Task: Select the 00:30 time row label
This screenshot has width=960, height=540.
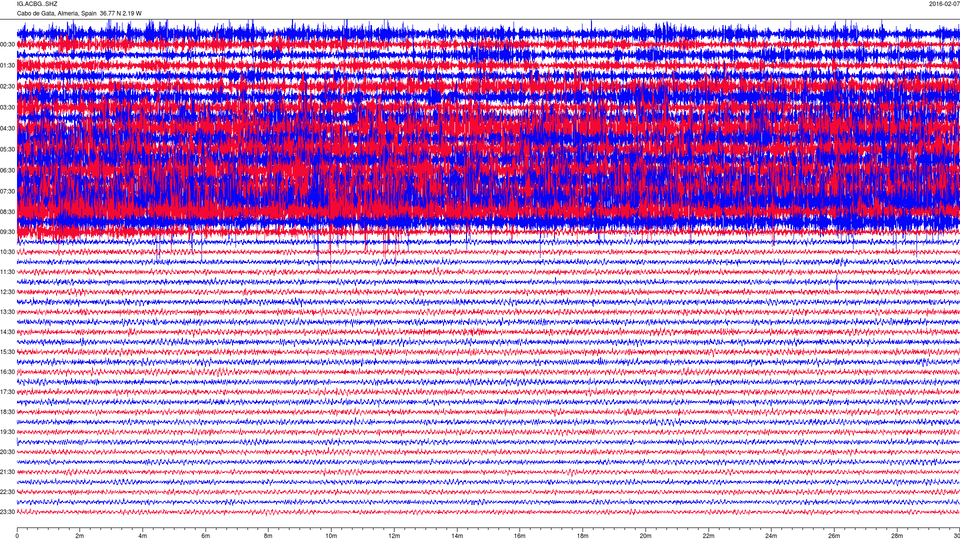Action: coord(7,45)
